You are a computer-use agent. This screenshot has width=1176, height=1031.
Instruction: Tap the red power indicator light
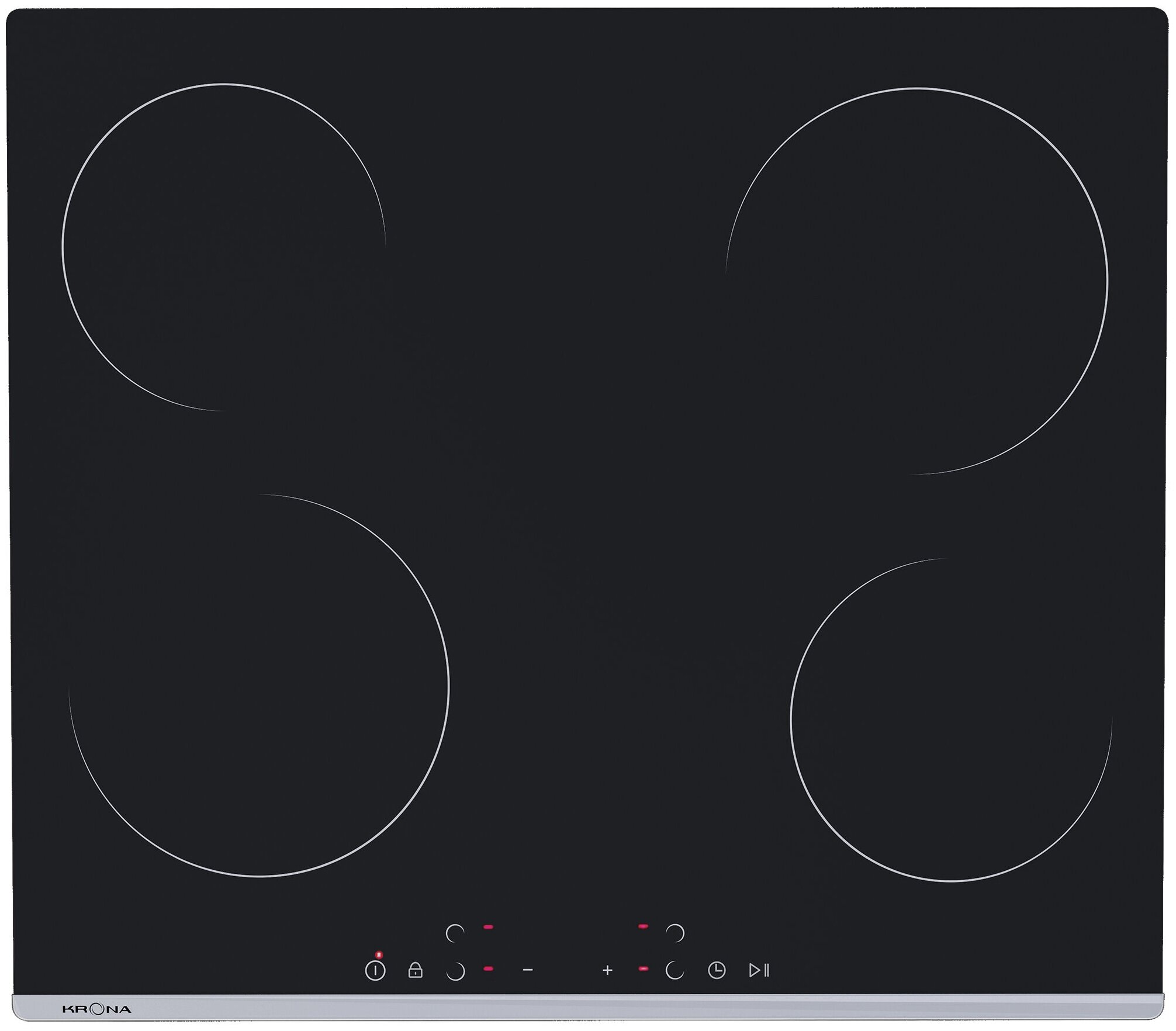coord(379,954)
